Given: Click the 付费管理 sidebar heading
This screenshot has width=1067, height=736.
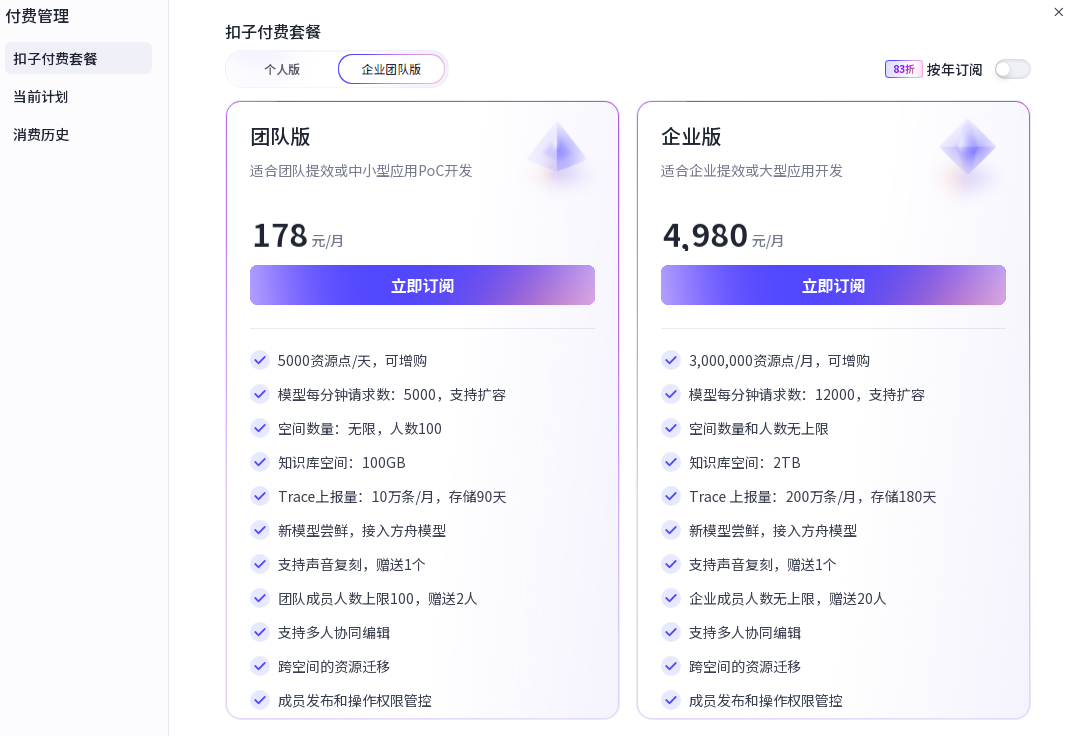Looking at the screenshot, I should click(x=37, y=16).
